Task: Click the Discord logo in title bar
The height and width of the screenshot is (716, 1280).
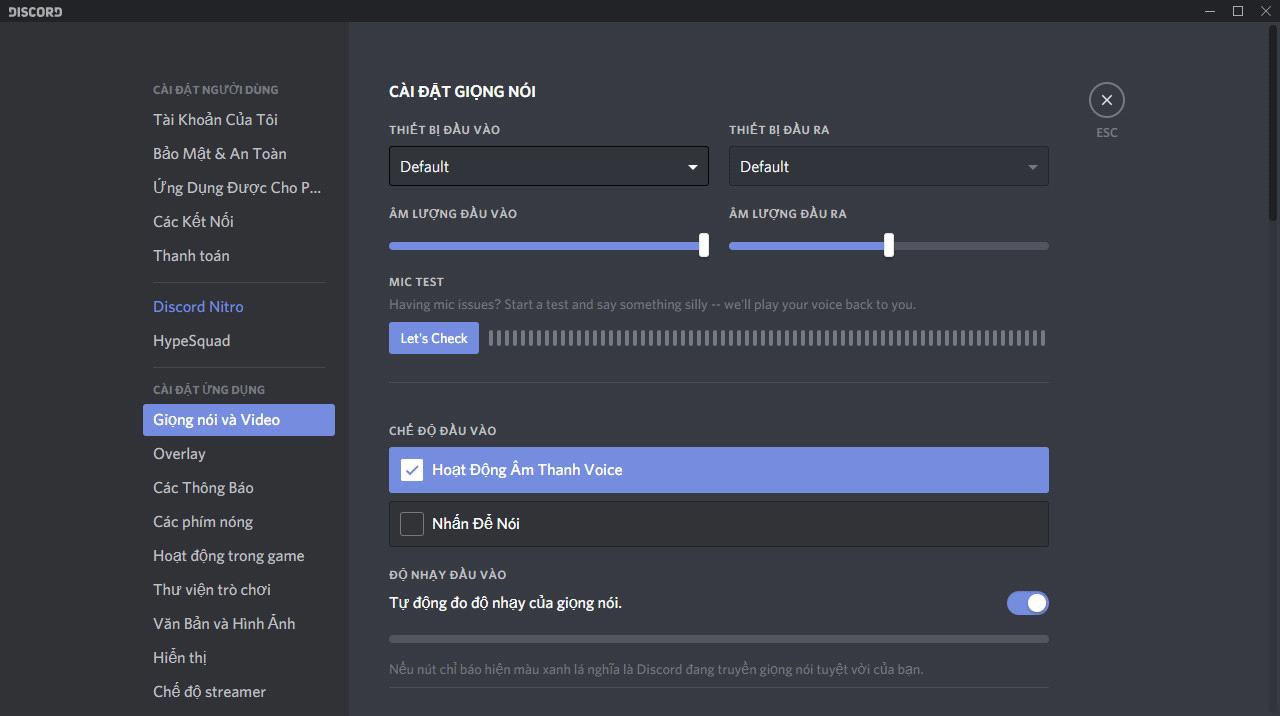Action: [35, 12]
